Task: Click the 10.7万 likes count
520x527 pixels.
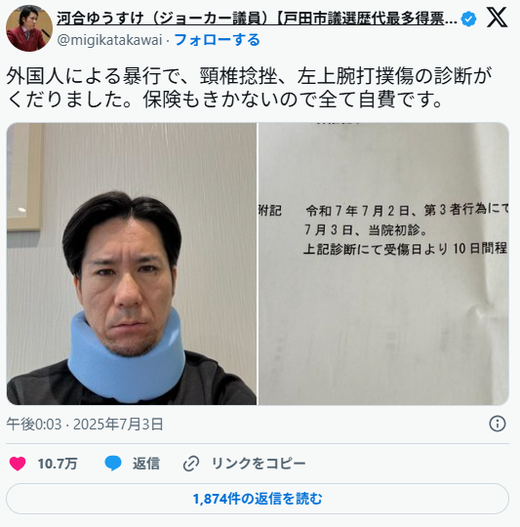Action: pos(57,463)
